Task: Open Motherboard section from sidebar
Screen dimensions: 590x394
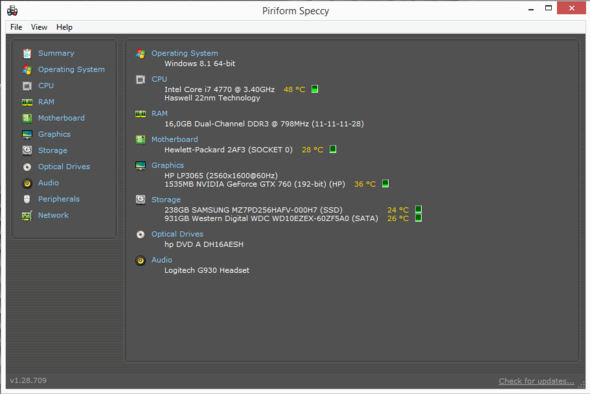Action: coord(61,118)
